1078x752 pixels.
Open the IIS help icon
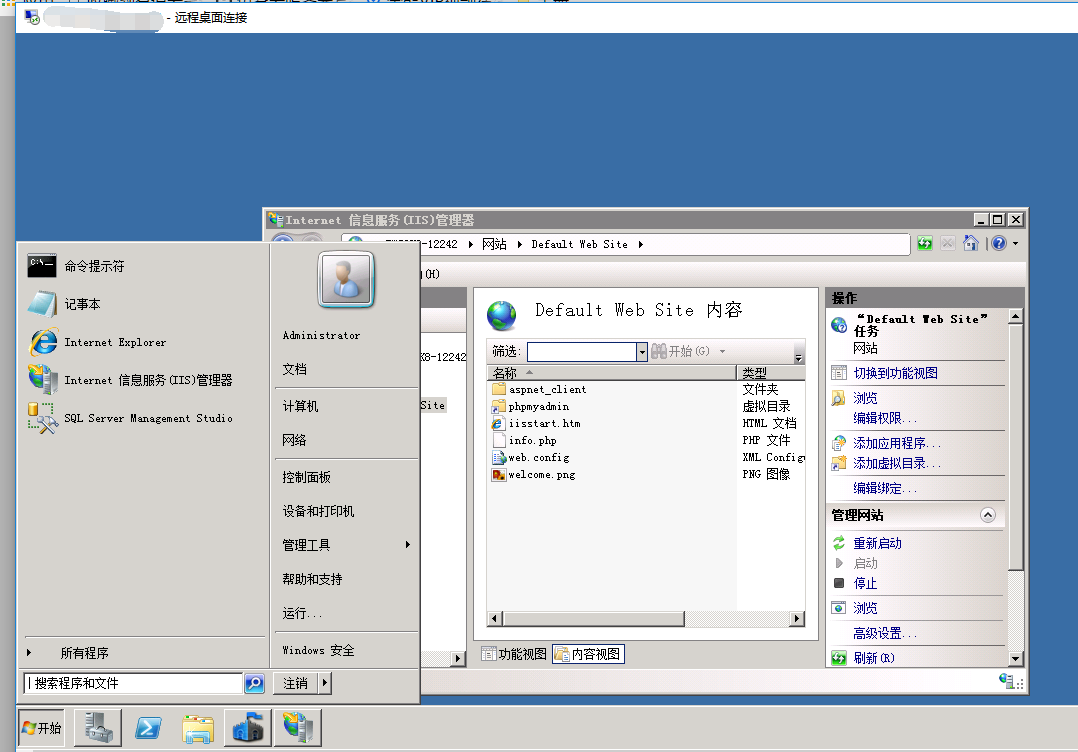tap(999, 243)
